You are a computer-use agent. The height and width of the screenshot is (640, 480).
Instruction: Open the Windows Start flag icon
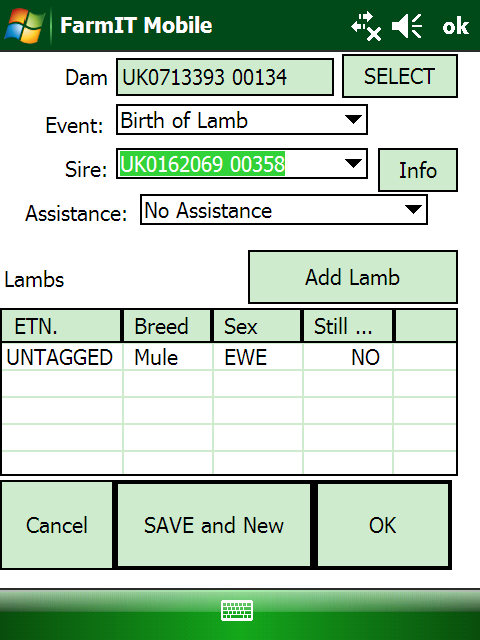pyautogui.click(x=24, y=25)
